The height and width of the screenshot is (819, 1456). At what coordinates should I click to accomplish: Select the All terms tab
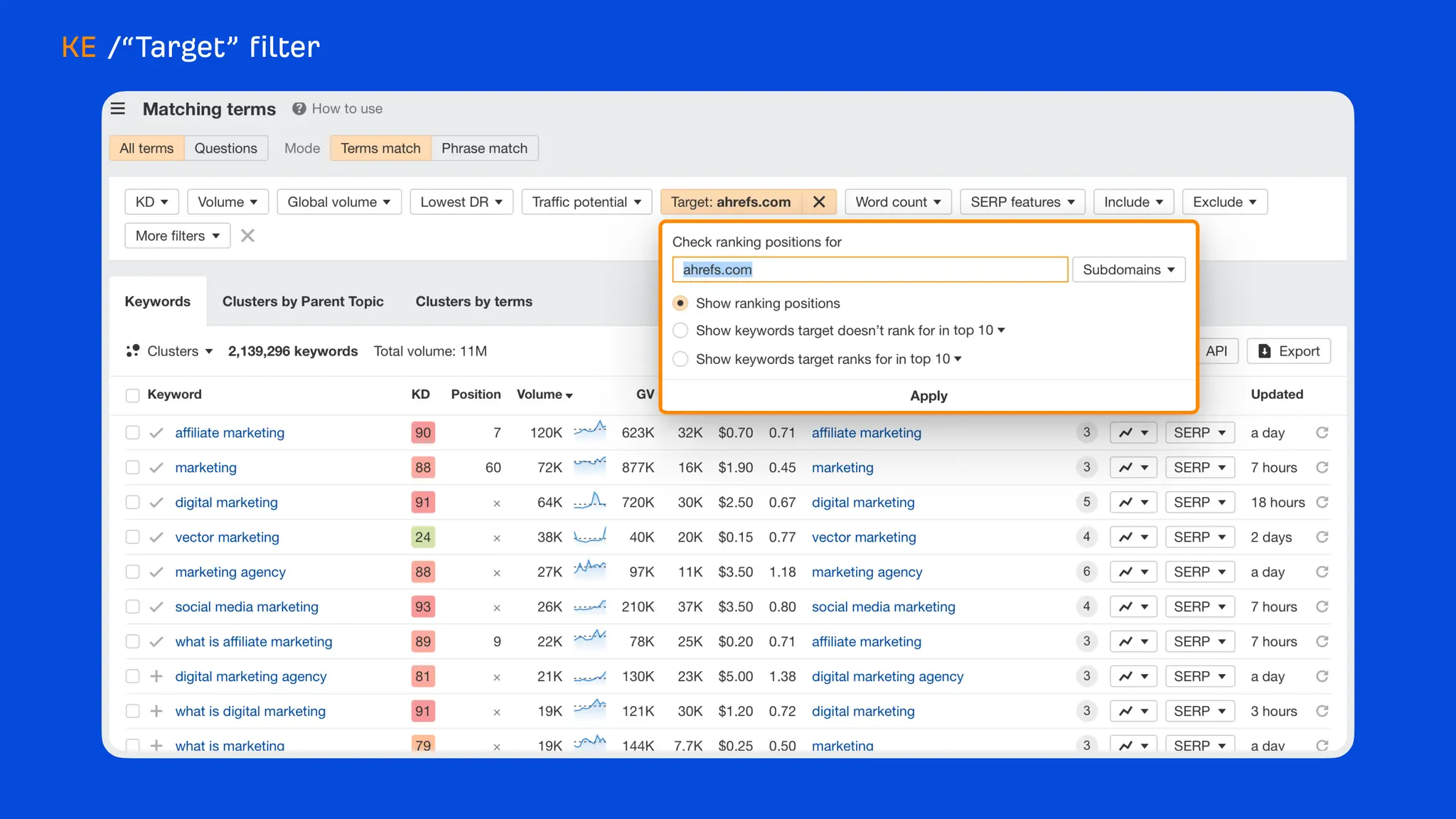(x=146, y=148)
